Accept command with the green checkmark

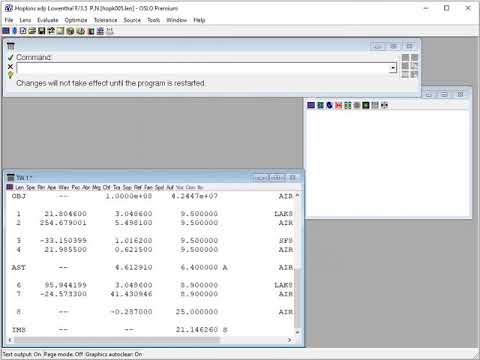click(10, 57)
